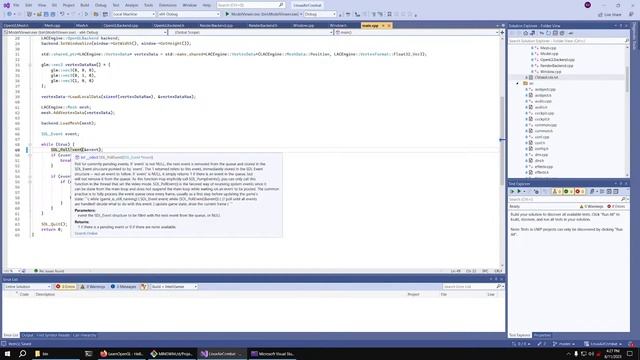This screenshot has width=640, height=360.
Task: Switch to the Firefox LearnOpenGL taskbar window
Action: [x=122, y=353]
